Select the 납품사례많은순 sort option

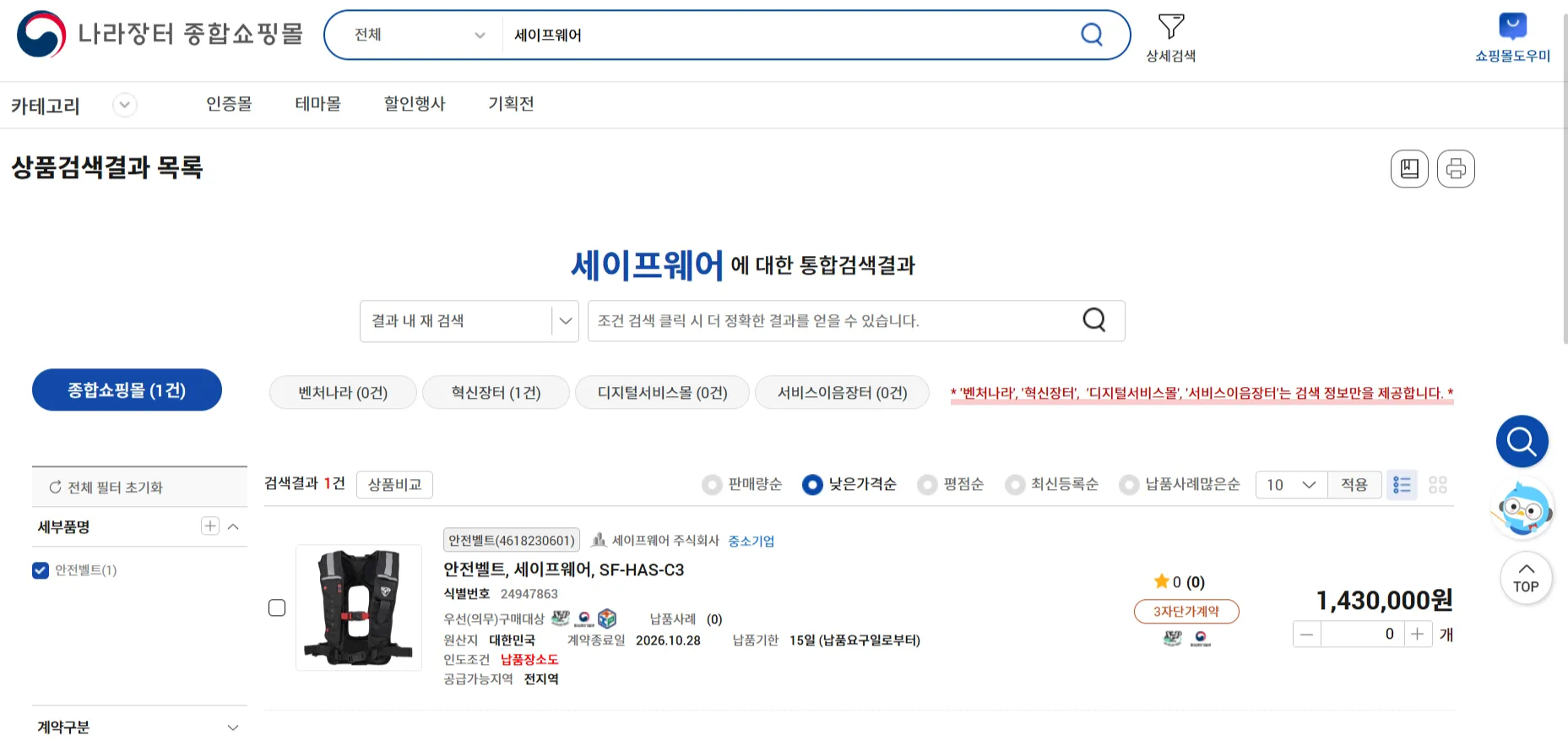click(x=1180, y=484)
